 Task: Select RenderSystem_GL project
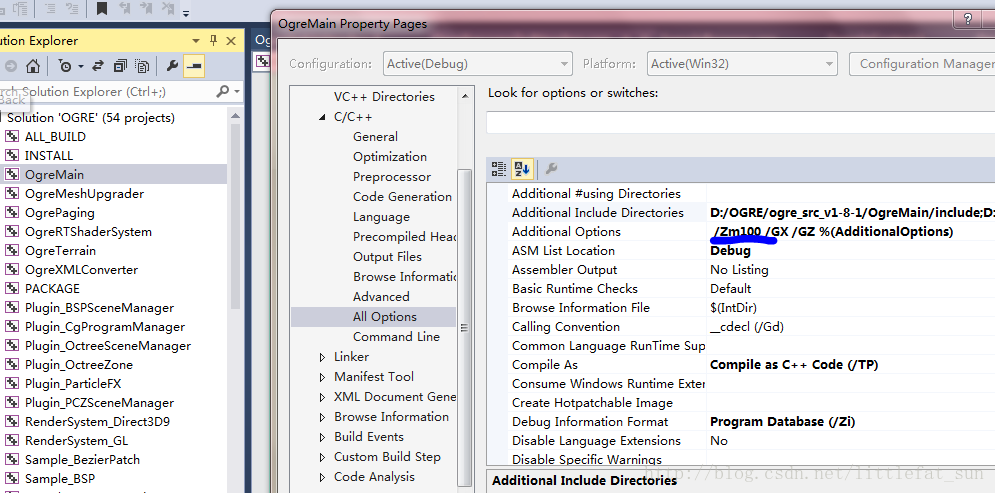click(76, 441)
